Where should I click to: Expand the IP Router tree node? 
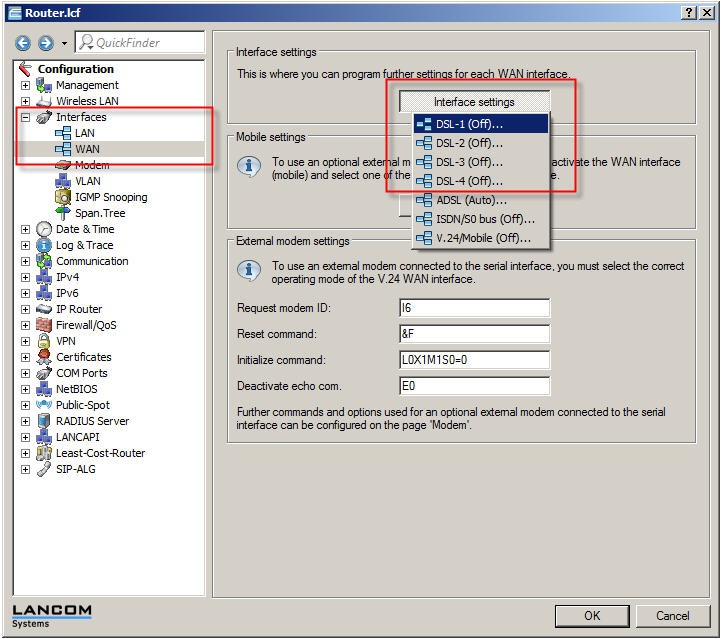pos(25,309)
